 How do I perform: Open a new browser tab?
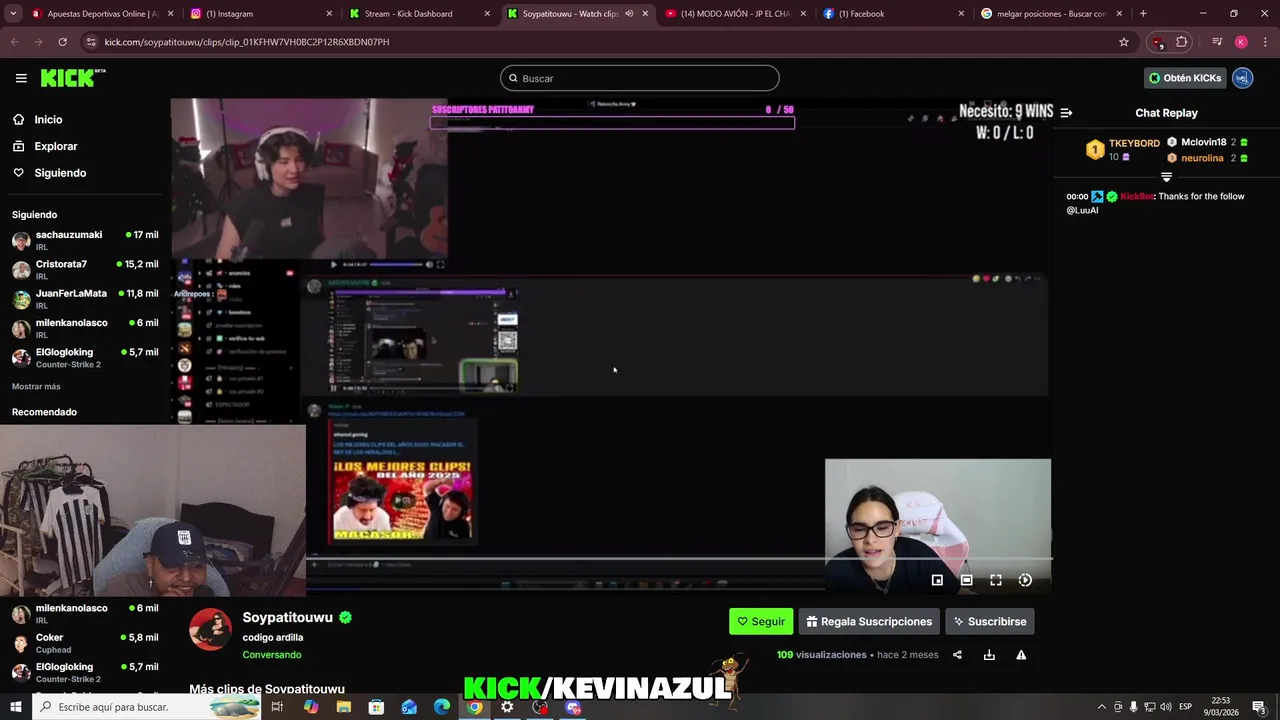pyautogui.click(x=1143, y=13)
